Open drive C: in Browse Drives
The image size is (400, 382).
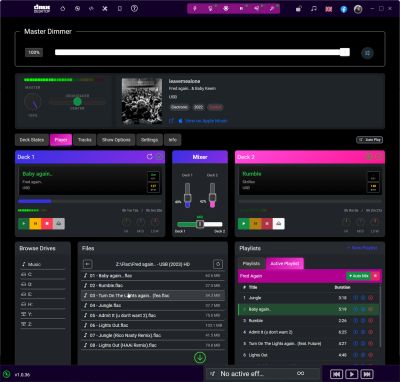[42, 274]
